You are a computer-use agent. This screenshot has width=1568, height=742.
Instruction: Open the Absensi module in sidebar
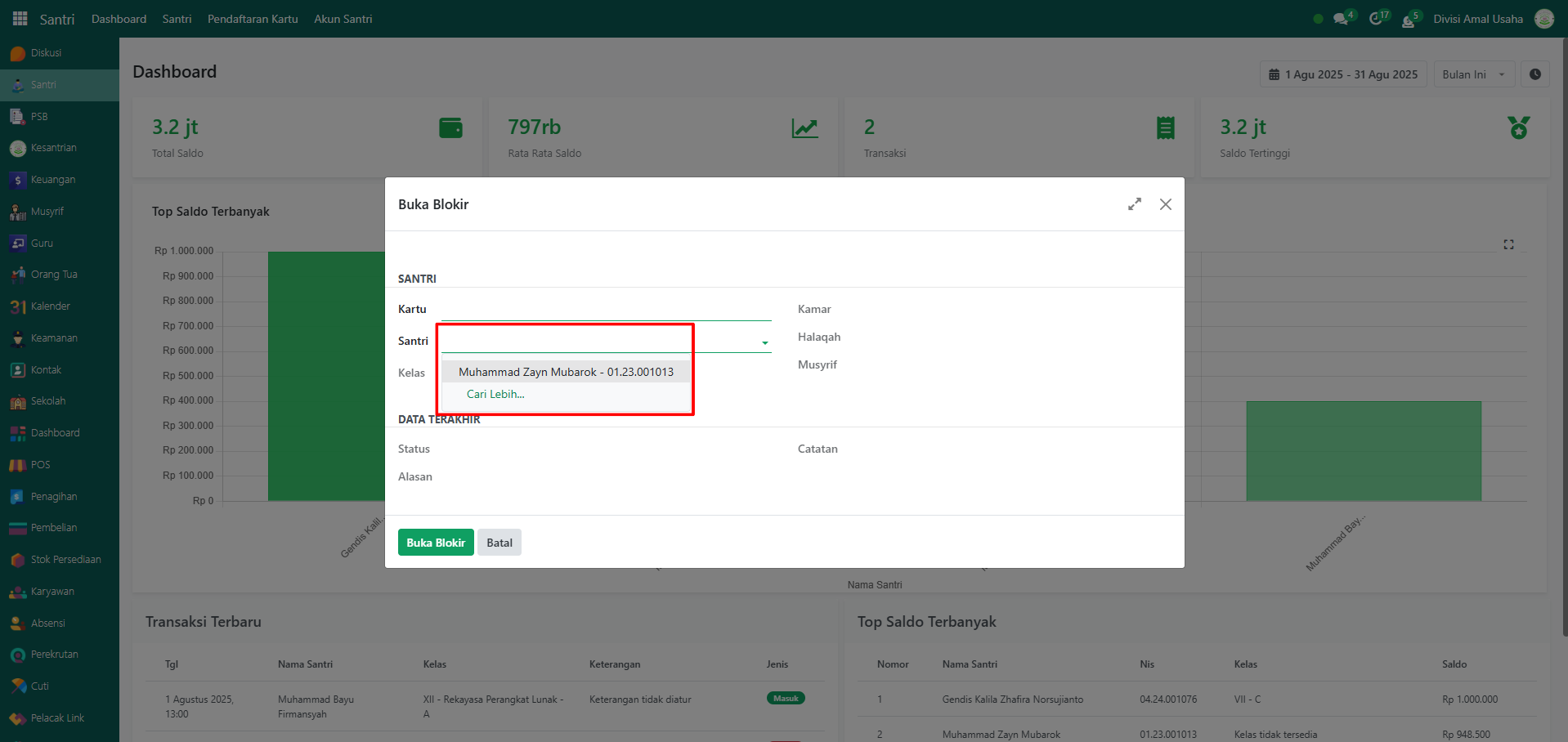point(47,624)
